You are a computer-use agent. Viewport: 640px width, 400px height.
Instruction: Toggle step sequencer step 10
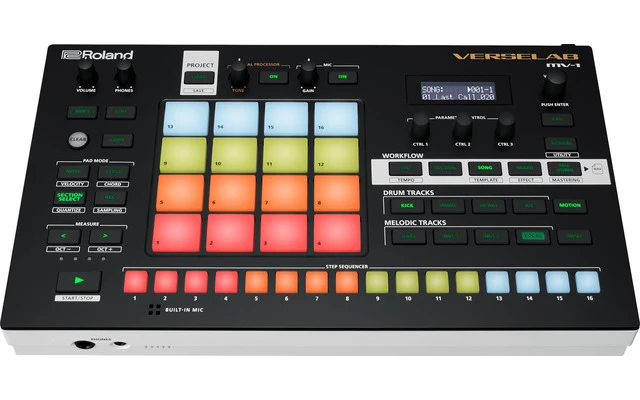(x=407, y=282)
